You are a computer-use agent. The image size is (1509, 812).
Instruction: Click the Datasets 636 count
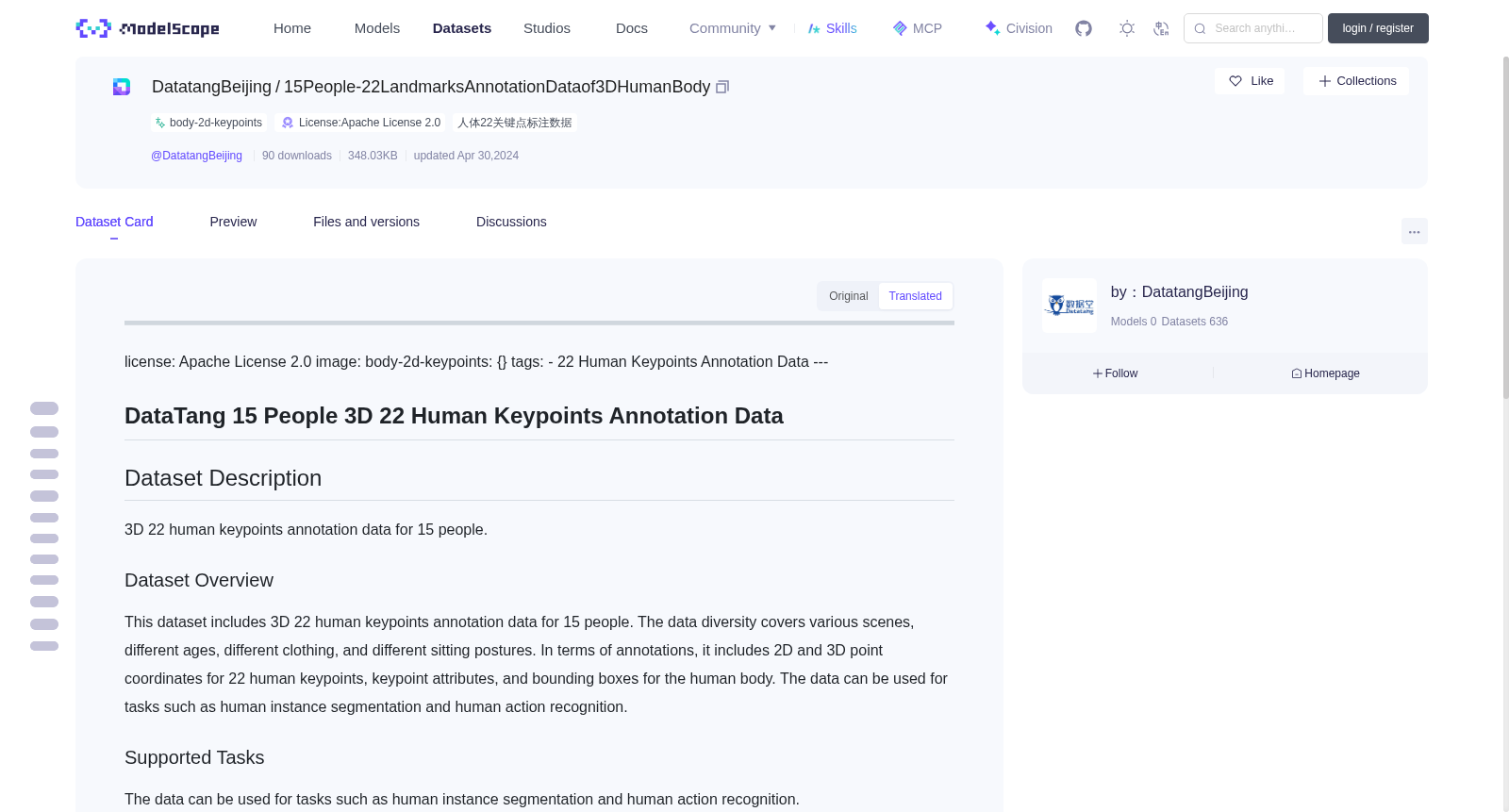click(x=1195, y=322)
